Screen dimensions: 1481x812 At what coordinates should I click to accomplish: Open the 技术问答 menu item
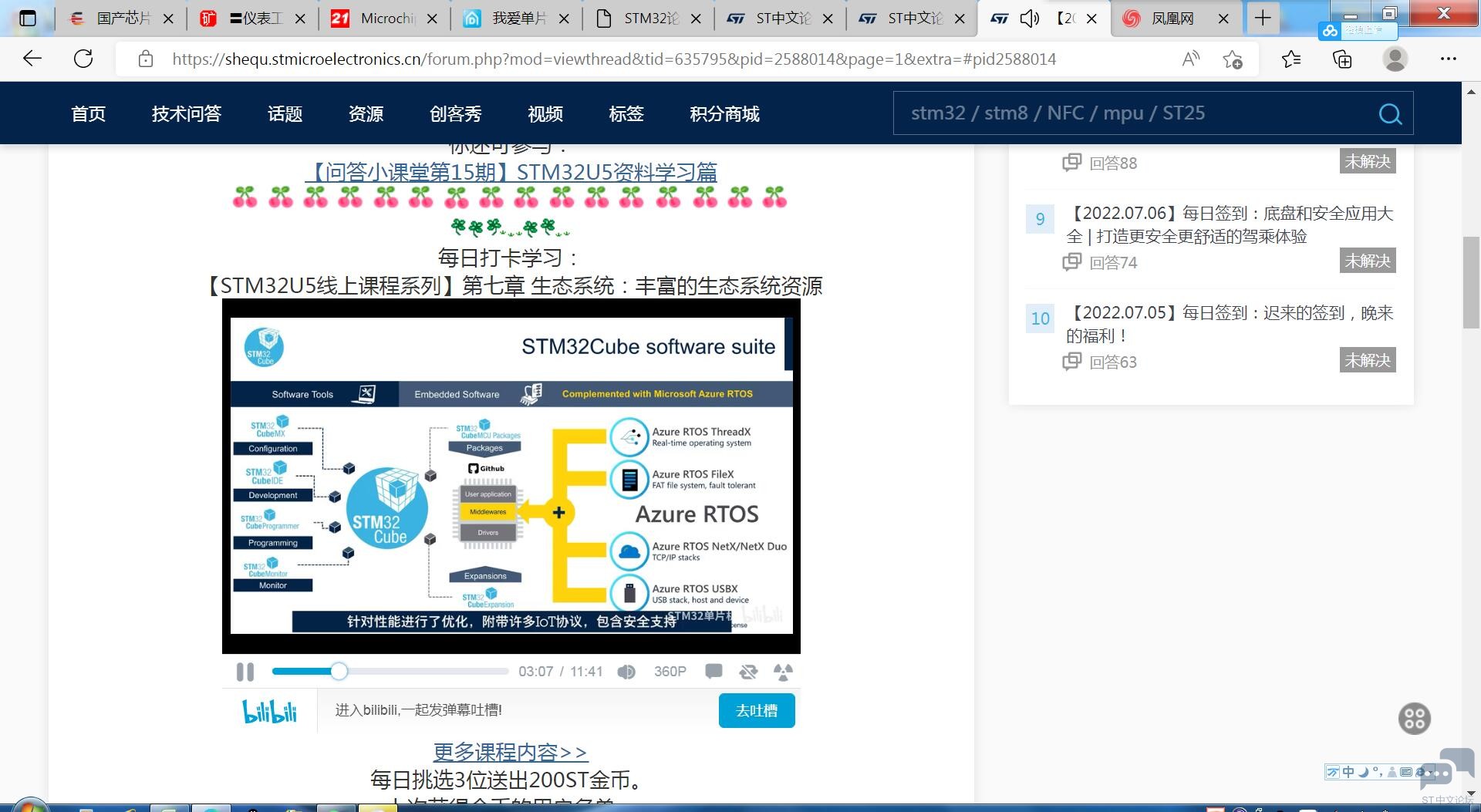[187, 114]
